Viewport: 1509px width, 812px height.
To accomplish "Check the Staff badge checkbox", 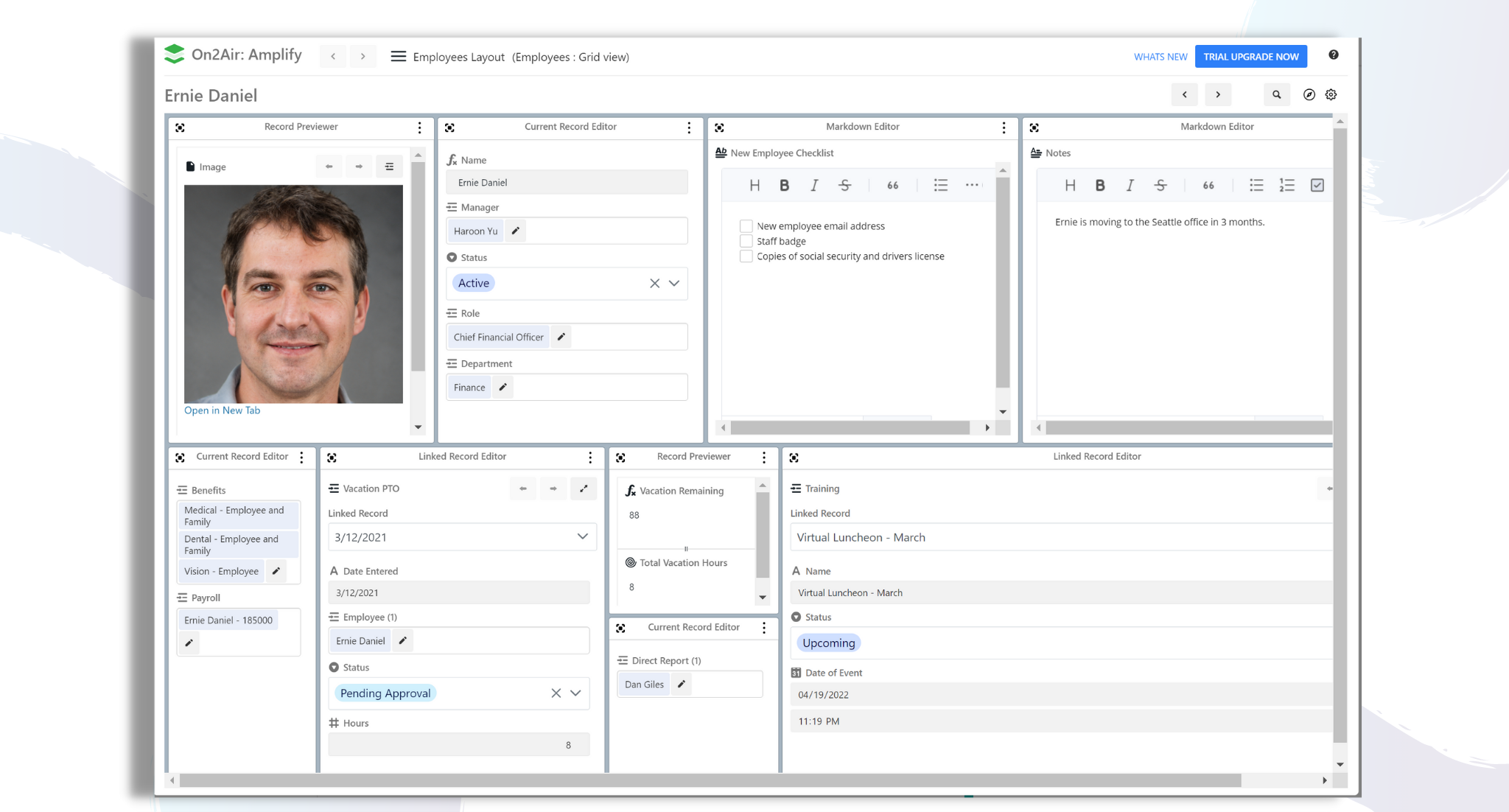I will 746,241.
